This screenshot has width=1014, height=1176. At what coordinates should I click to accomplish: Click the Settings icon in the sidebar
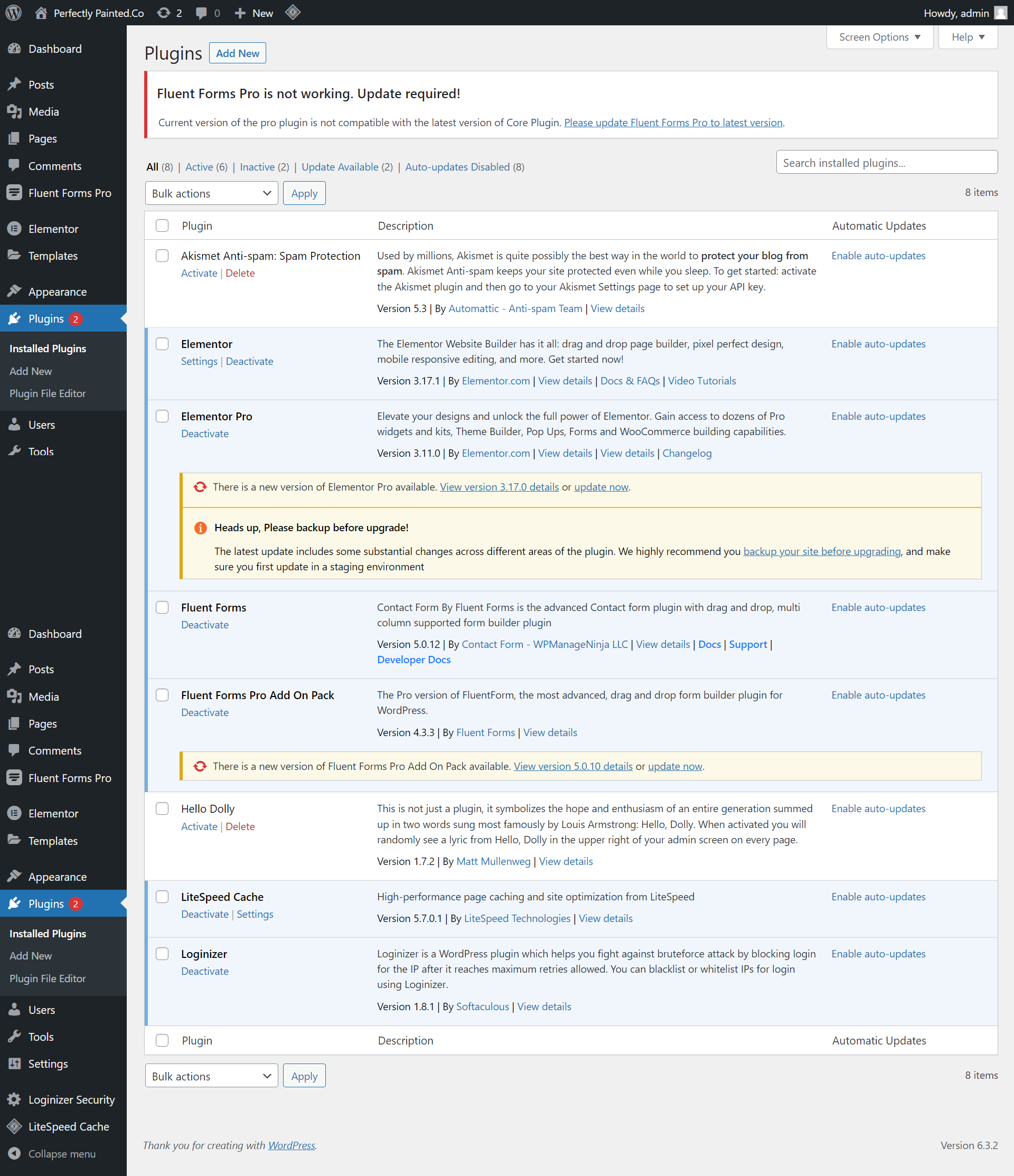[15, 1064]
